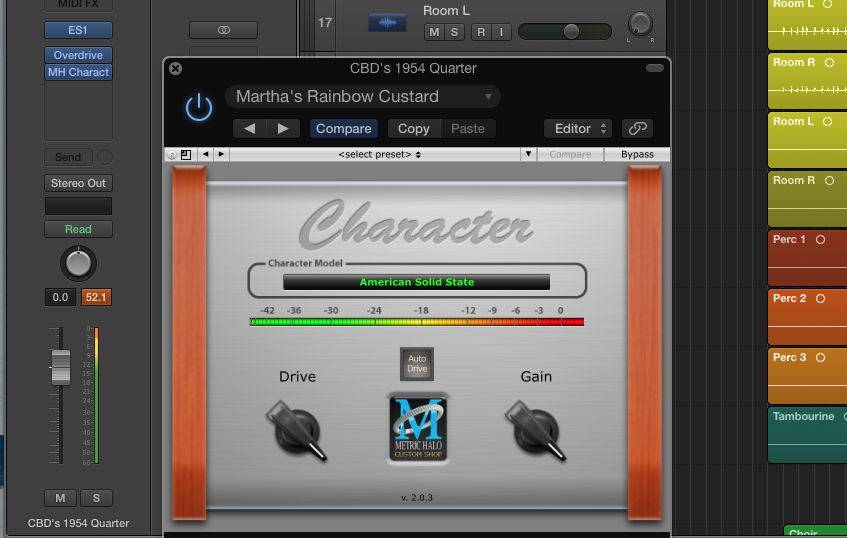Click the Stereo Out output slot
847x538 pixels.
78,183
